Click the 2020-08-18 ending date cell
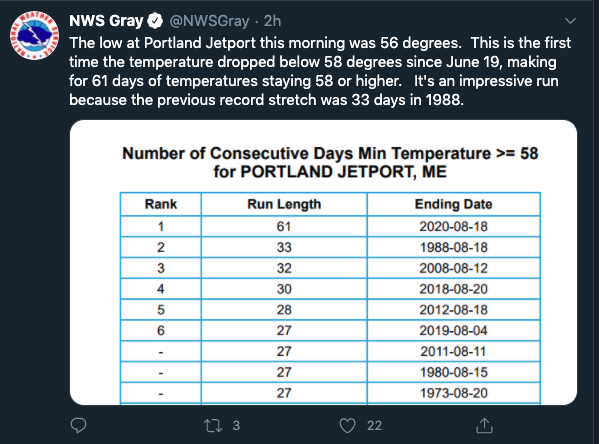599x444 pixels. point(453,227)
